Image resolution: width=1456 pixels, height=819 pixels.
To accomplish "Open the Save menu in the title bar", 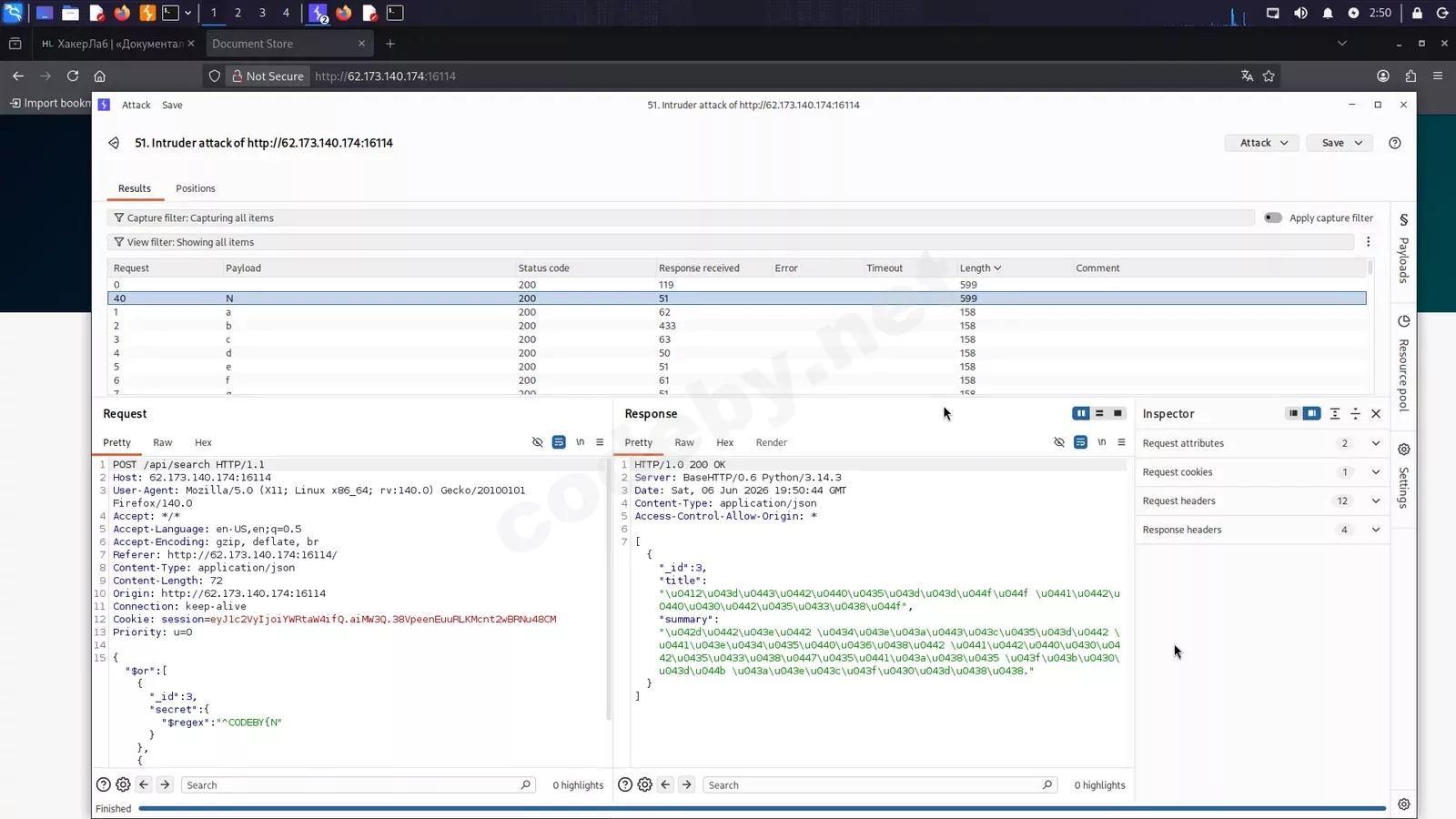I will (172, 105).
